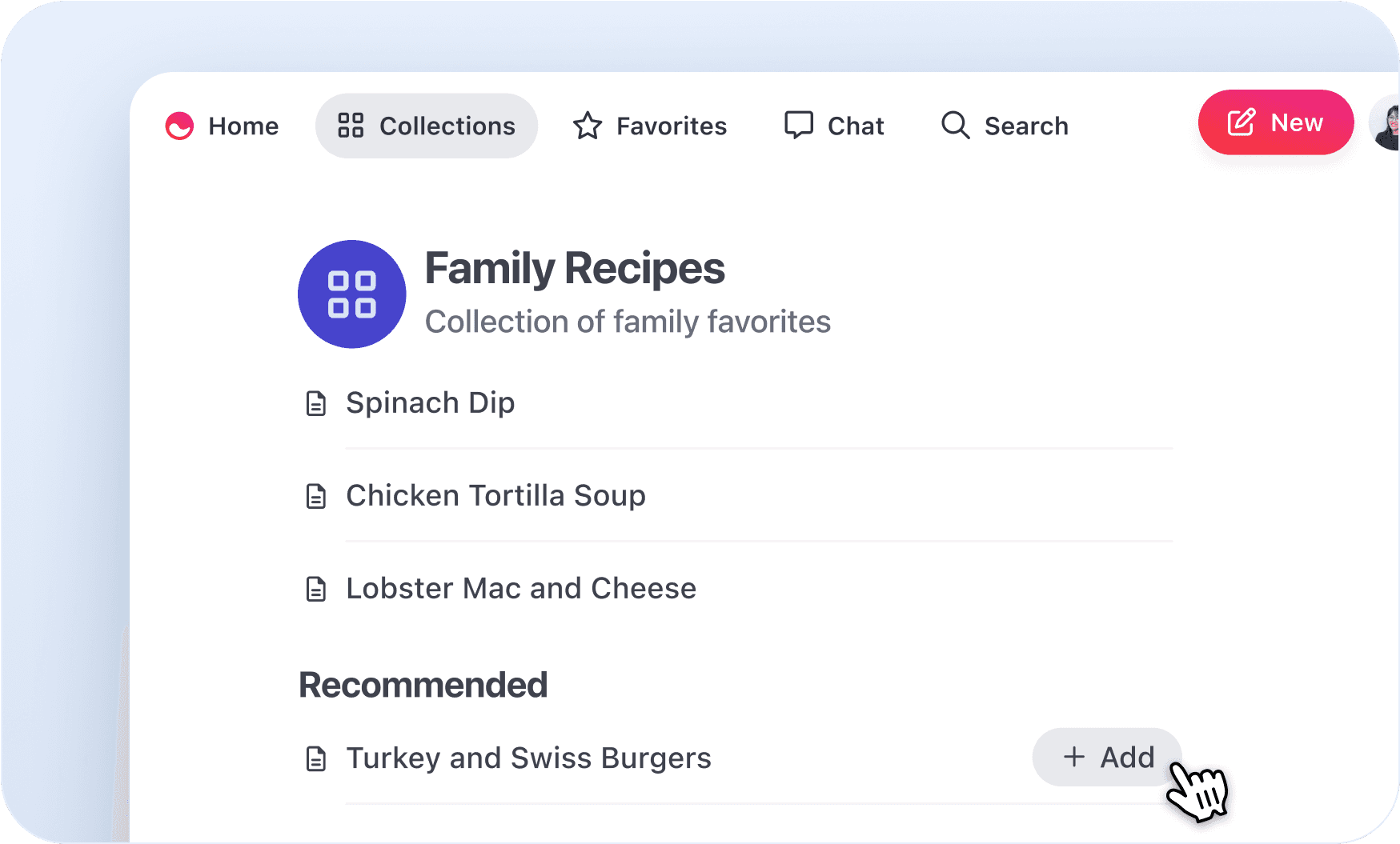Screen dimensions: 1400x844
Task: Click the document icon beside Chicken Tortilla Soup
Action: tap(316, 496)
